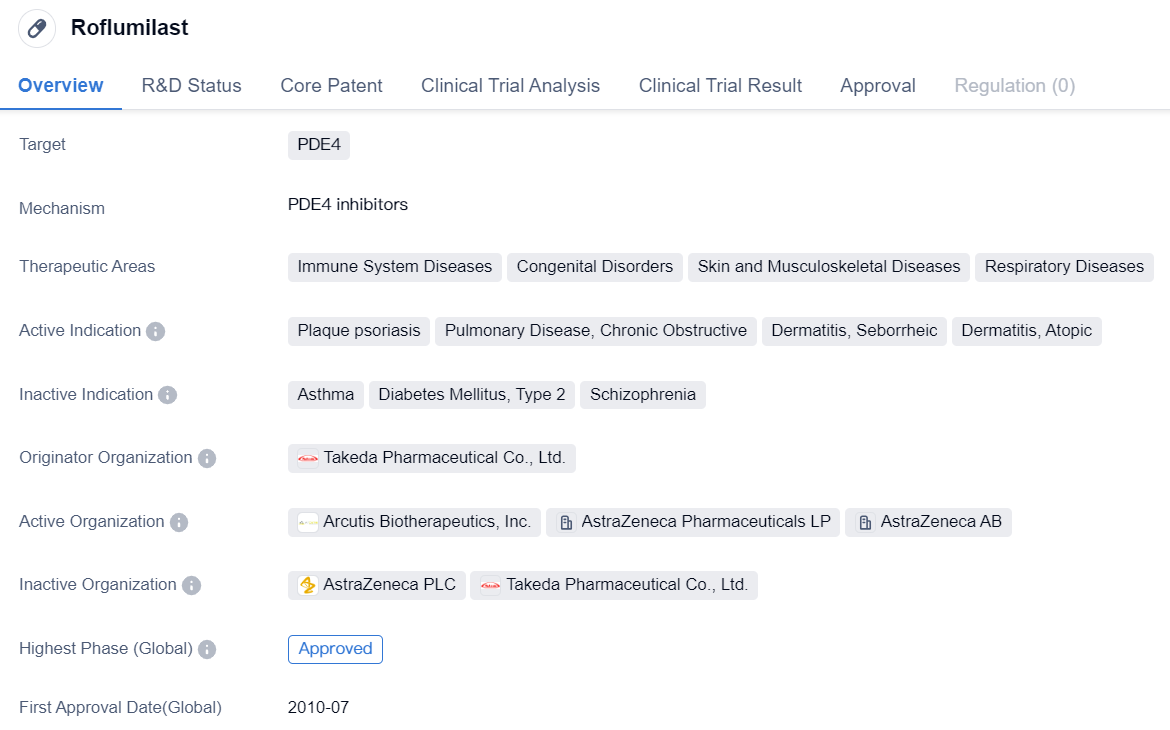Open the Clinical Trial Analysis tab
The image size is (1170, 730).
pos(510,86)
